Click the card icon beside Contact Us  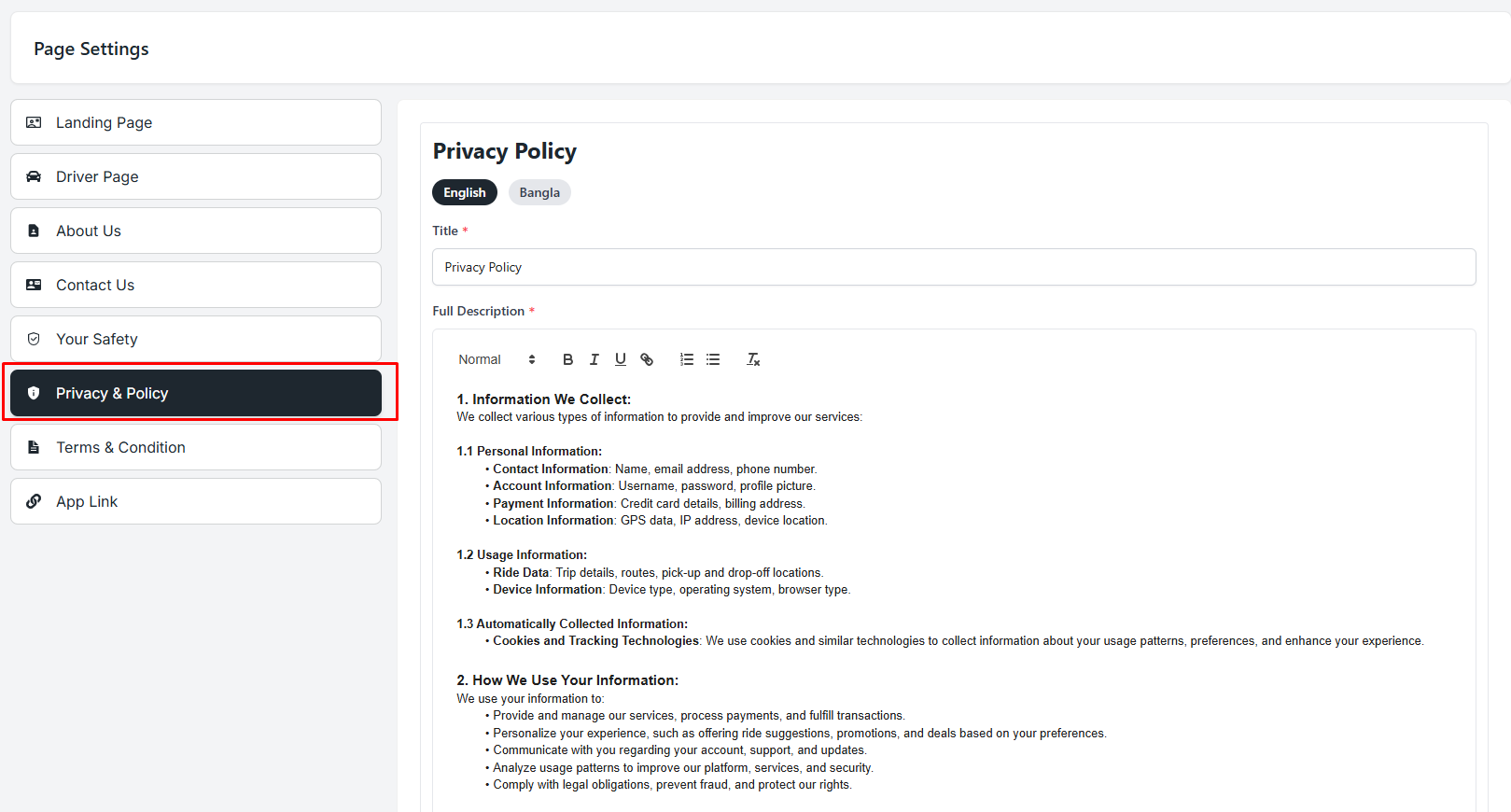[x=34, y=285]
